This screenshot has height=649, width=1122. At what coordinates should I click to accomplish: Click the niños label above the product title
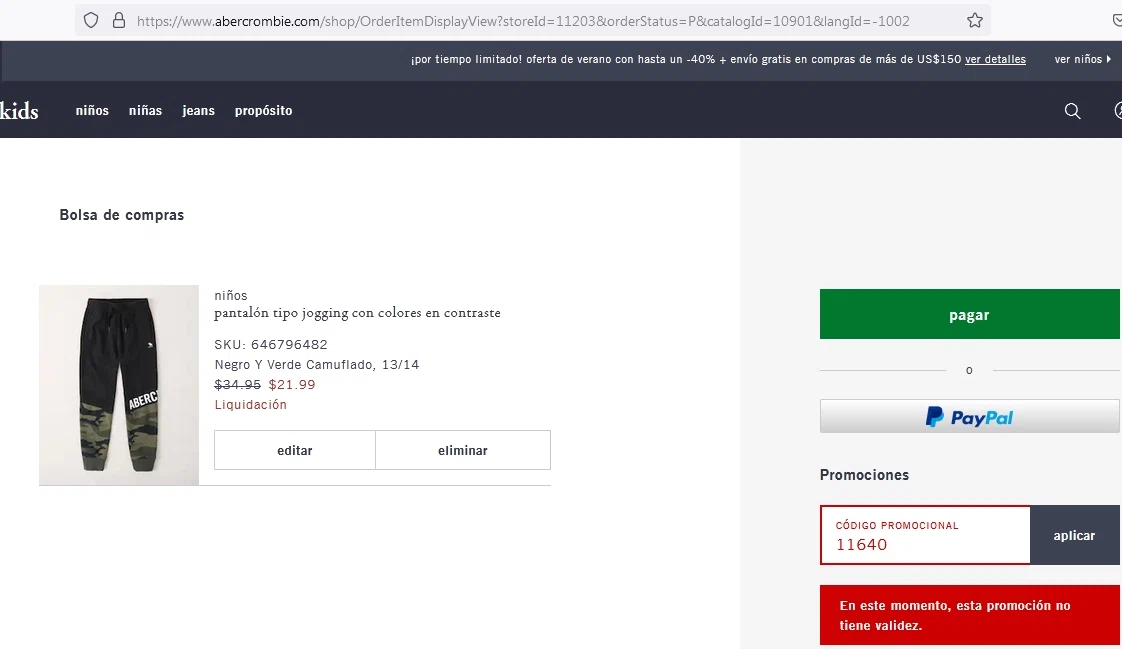230,296
